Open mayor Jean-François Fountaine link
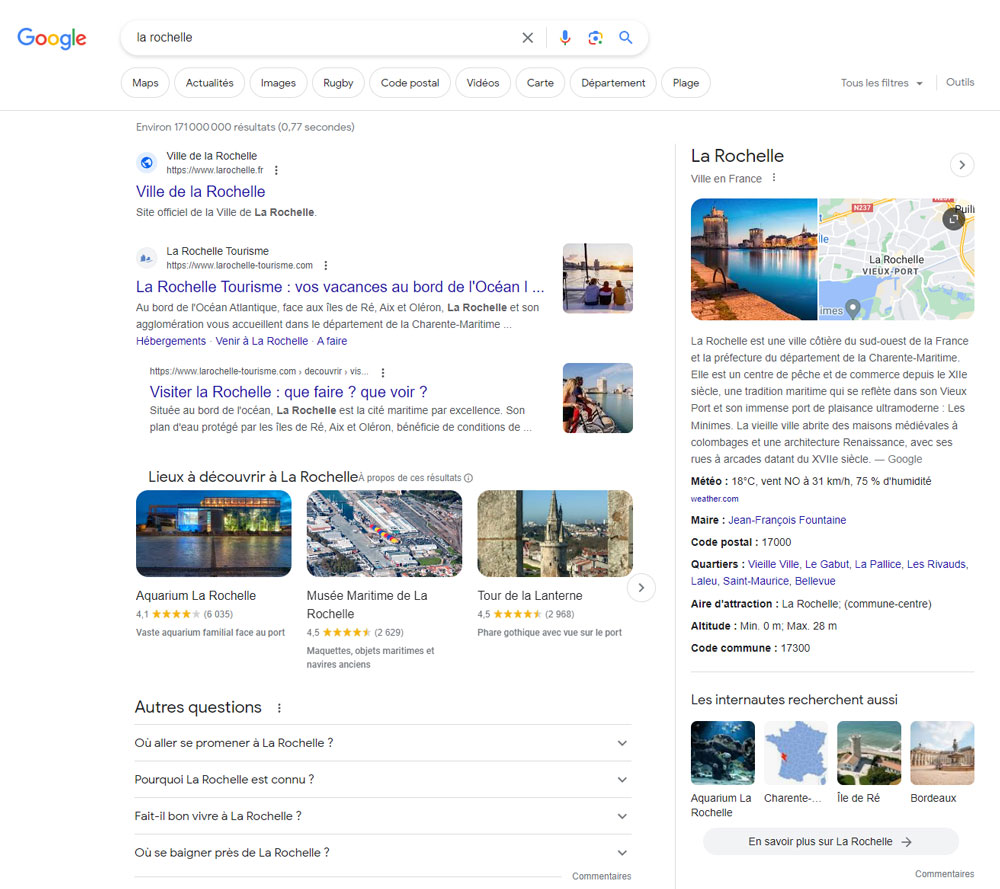This screenshot has width=1000, height=889. [x=787, y=520]
